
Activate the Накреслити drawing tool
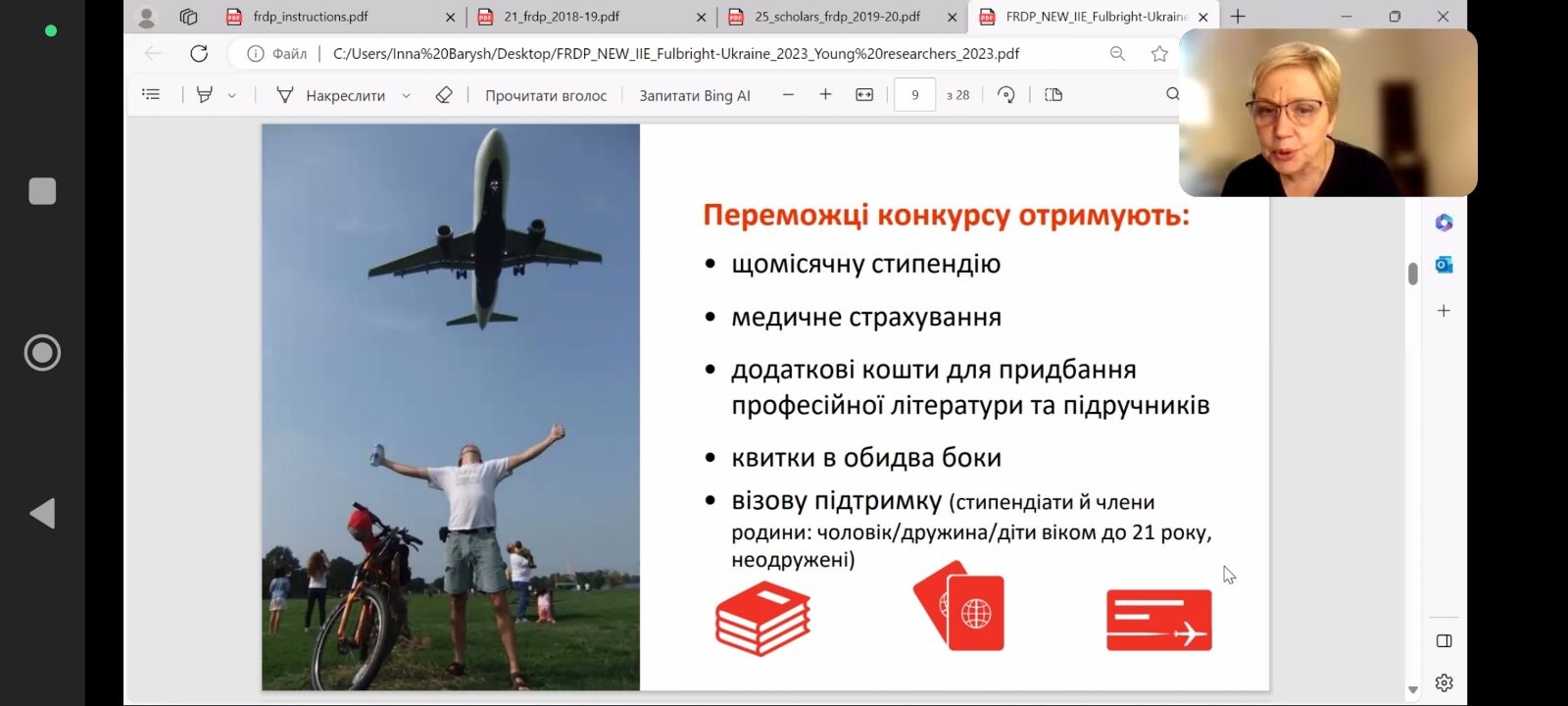(x=331, y=95)
